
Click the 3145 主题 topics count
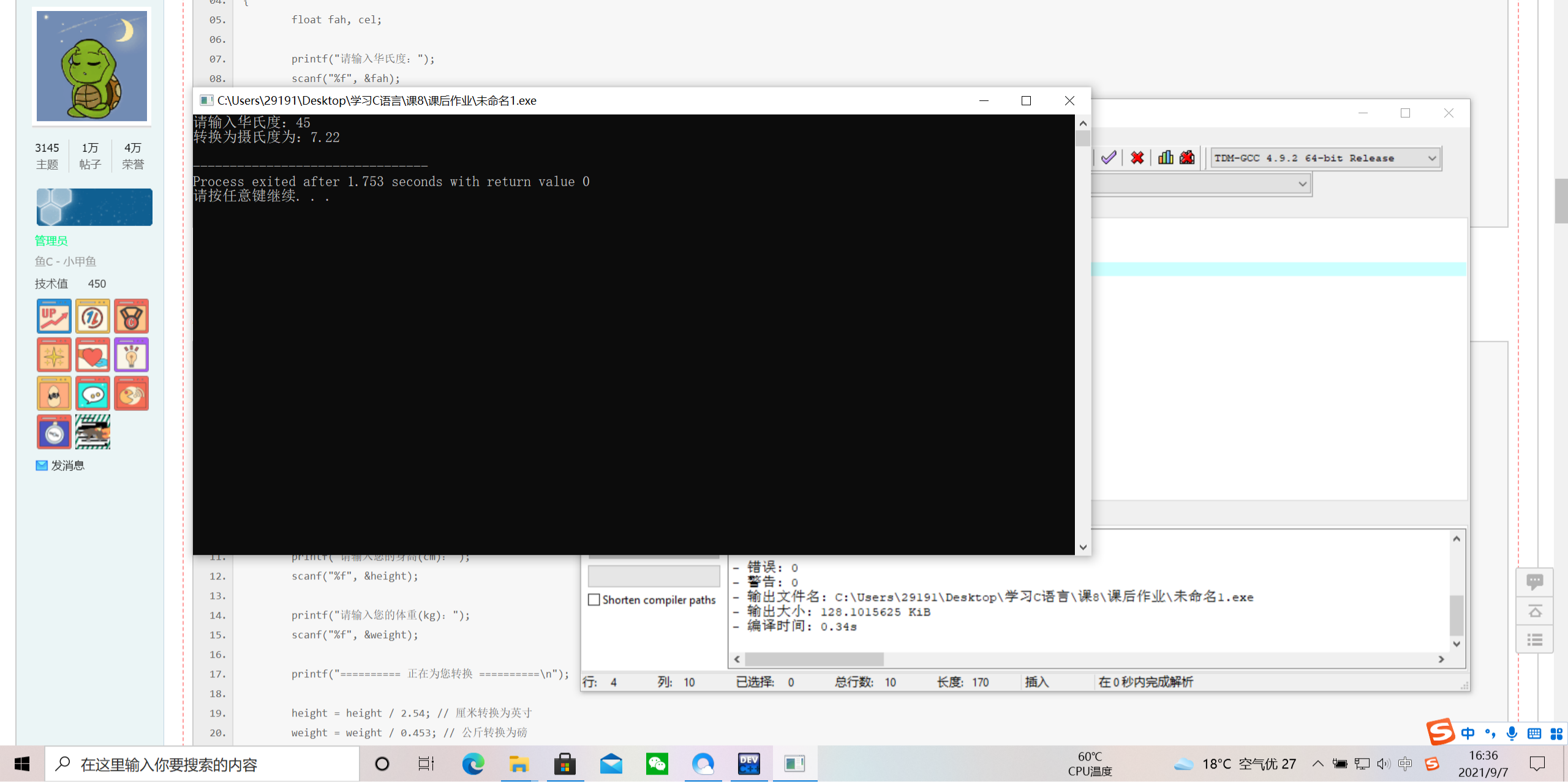pos(47,156)
